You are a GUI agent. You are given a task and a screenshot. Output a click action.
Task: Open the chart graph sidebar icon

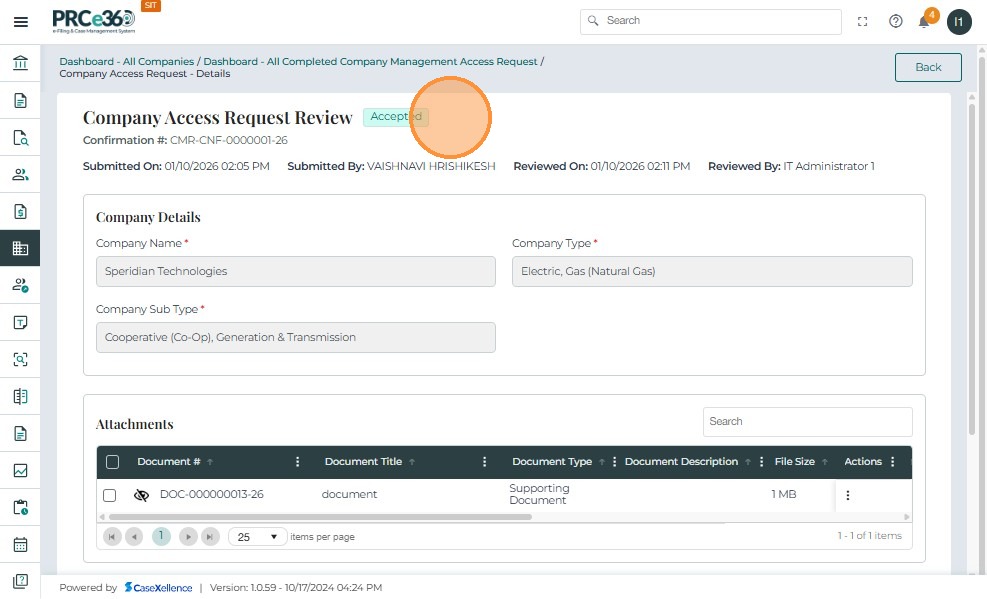[x=20, y=471]
